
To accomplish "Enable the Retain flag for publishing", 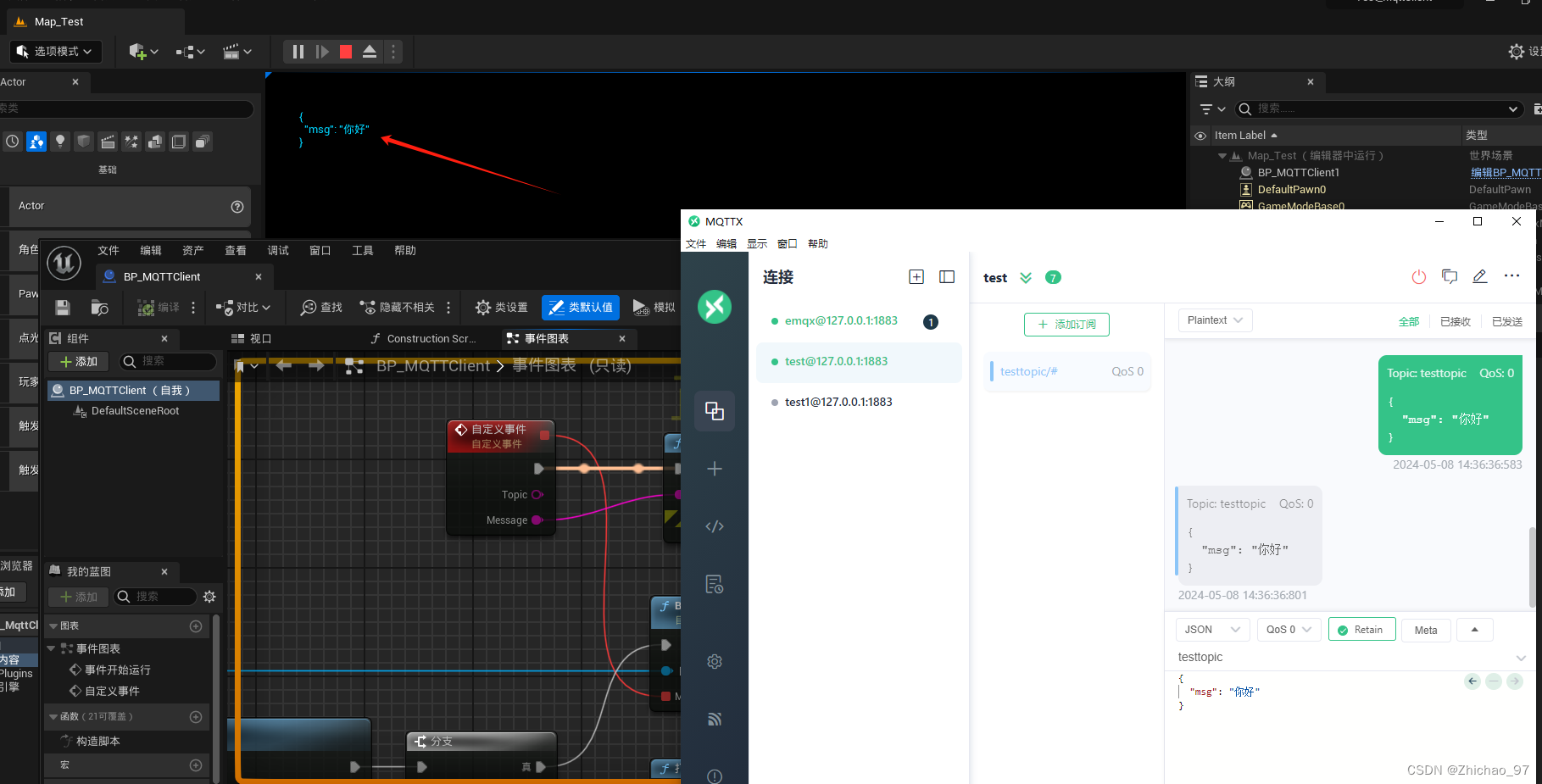I will pyautogui.click(x=1361, y=629).
